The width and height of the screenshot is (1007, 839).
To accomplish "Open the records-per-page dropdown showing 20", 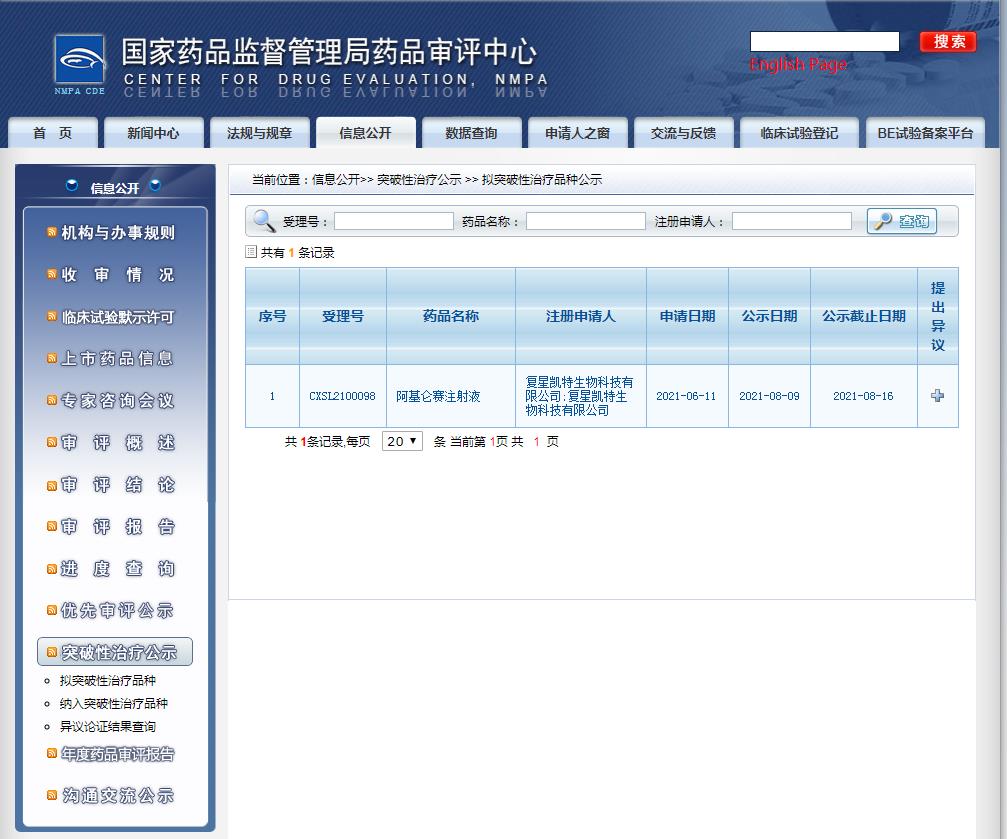I will pyautogui.click(x=401, y=440).
